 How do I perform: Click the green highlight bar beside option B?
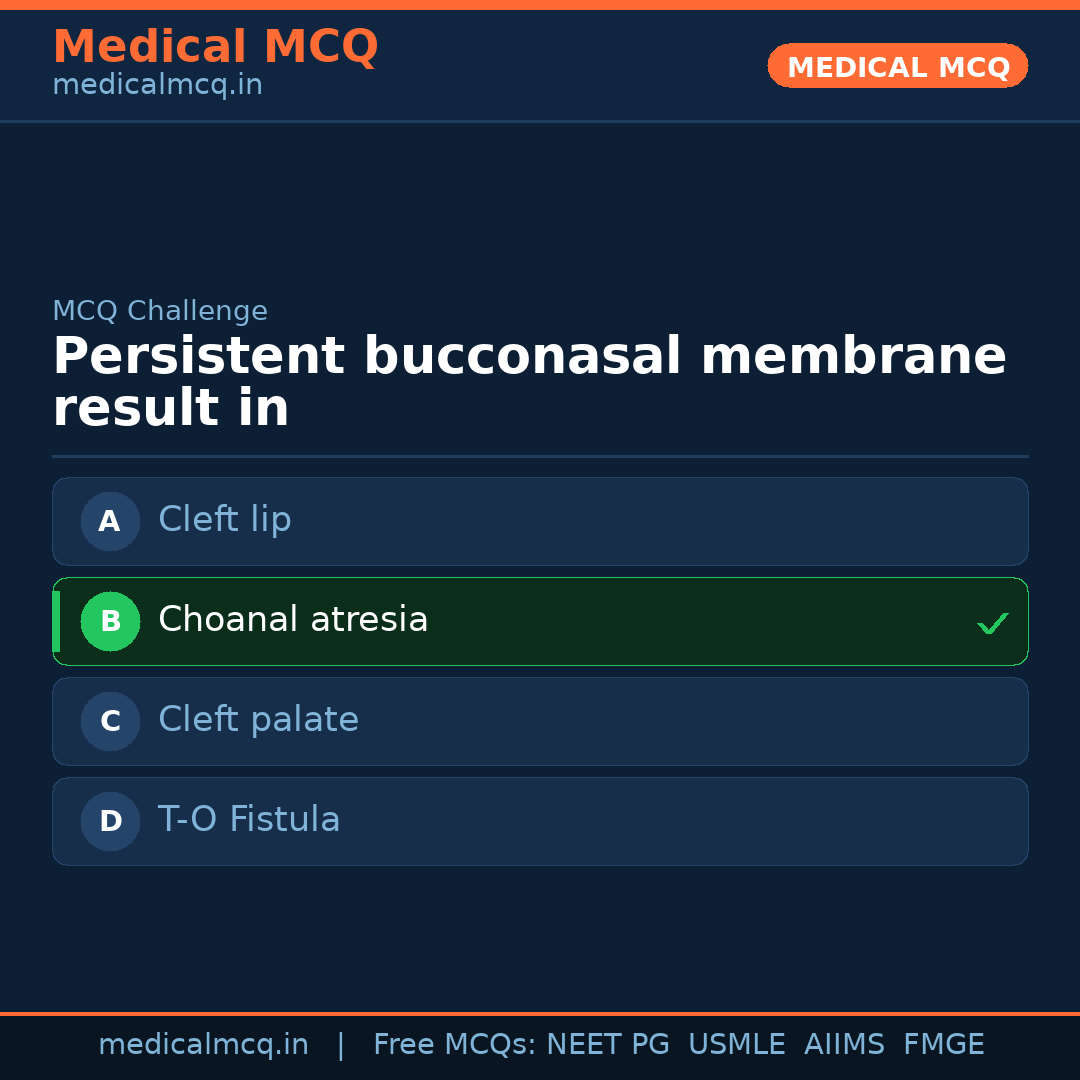[55, 621]
